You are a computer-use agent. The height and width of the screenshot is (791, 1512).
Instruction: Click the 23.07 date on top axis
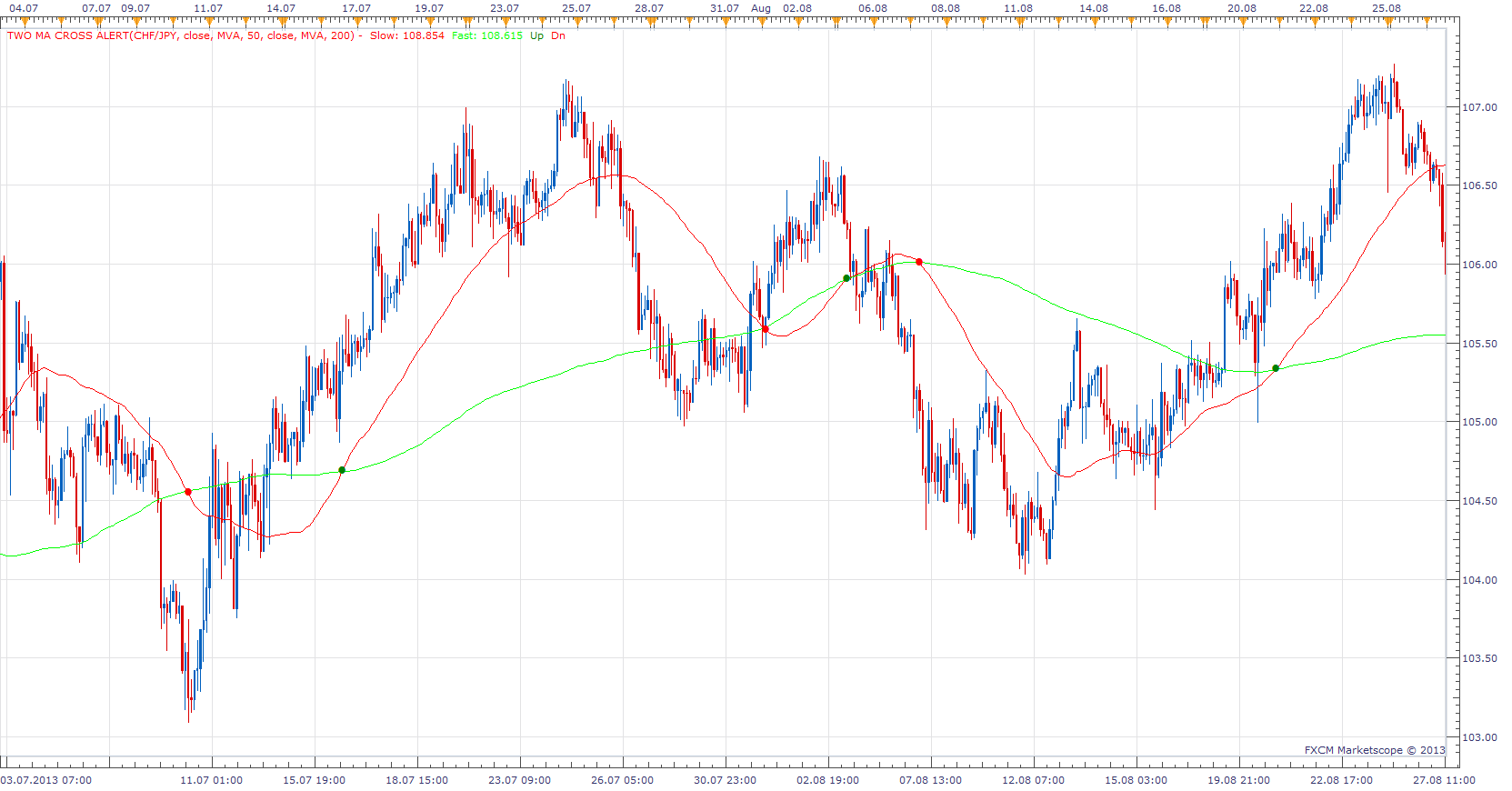(x=505, y=8)
